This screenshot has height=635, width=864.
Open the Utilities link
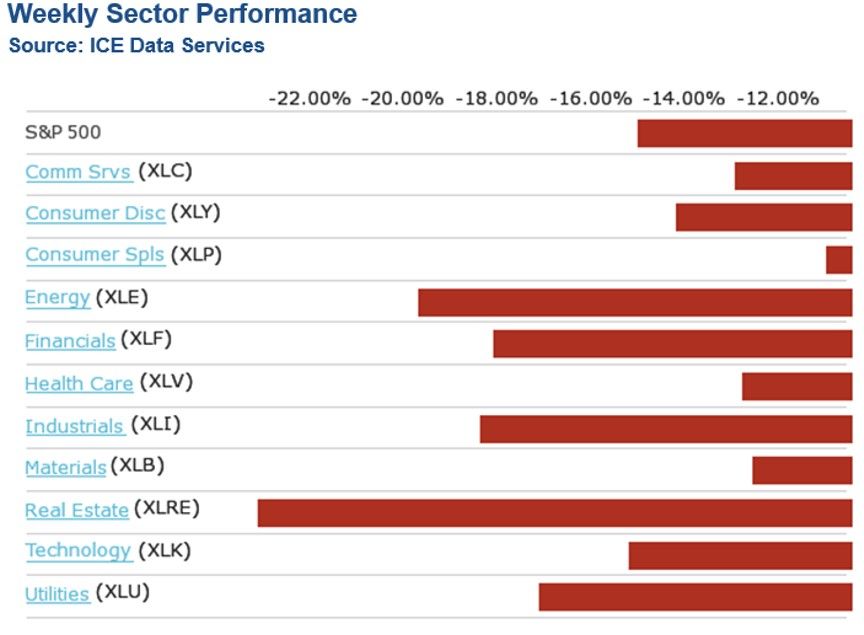pos(57,594)
